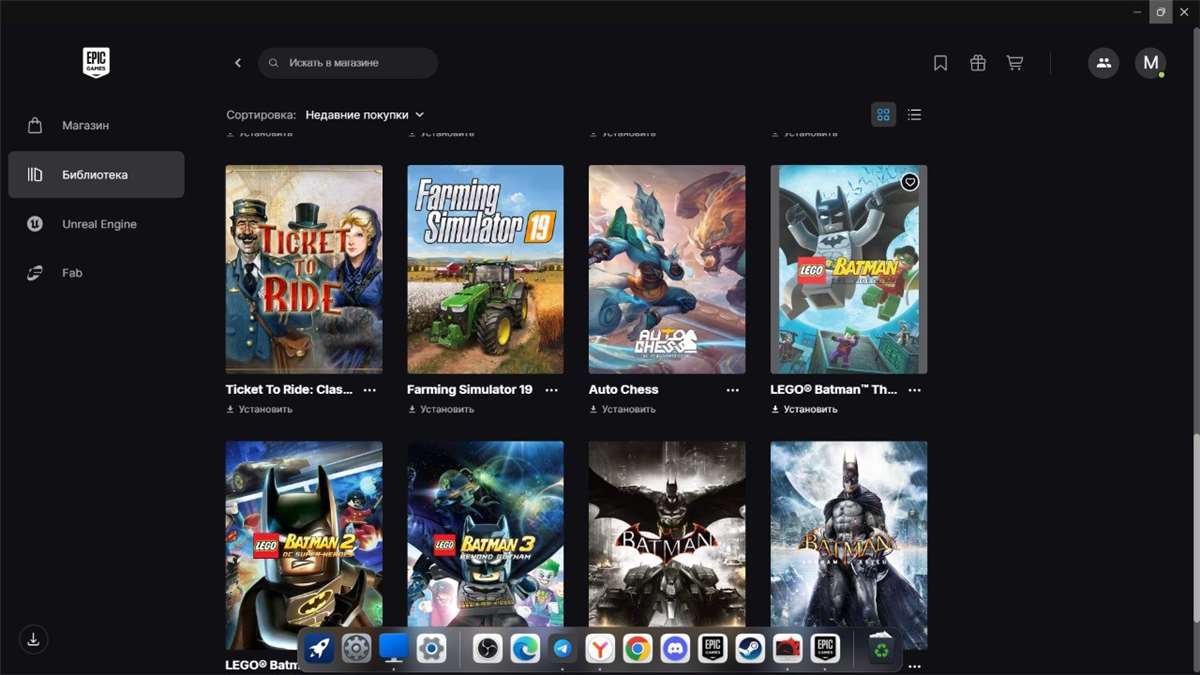Open the Batman Arkham Asylum cover
The image size is (1200, 675).
pyautogui.click(x=849, y=545)
